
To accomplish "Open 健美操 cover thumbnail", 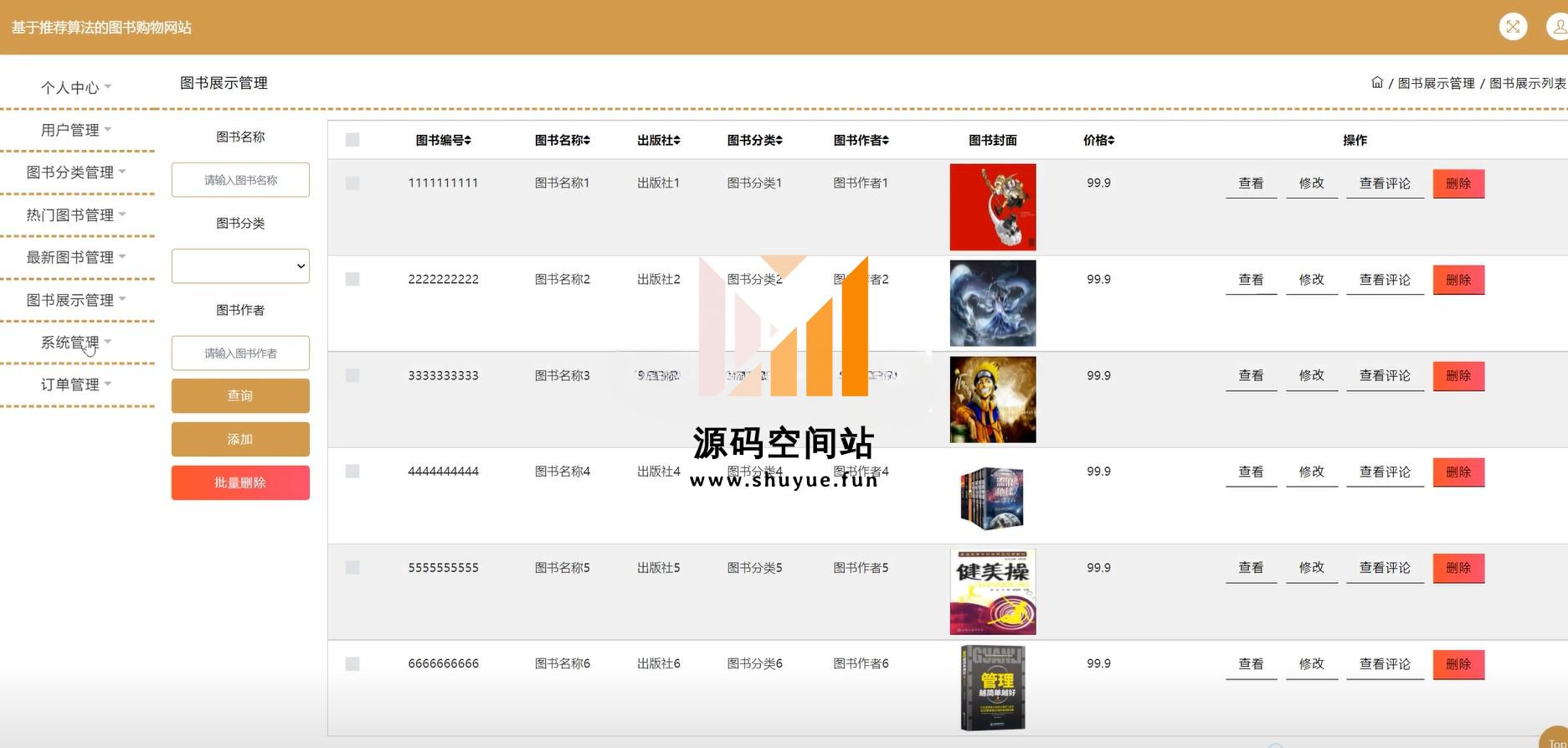I will [x=993, y=592].
